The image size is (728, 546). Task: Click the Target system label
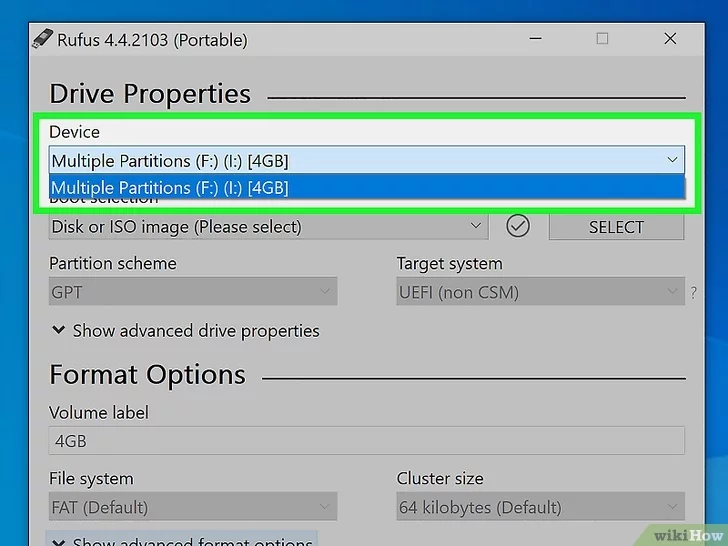point(449,263)
